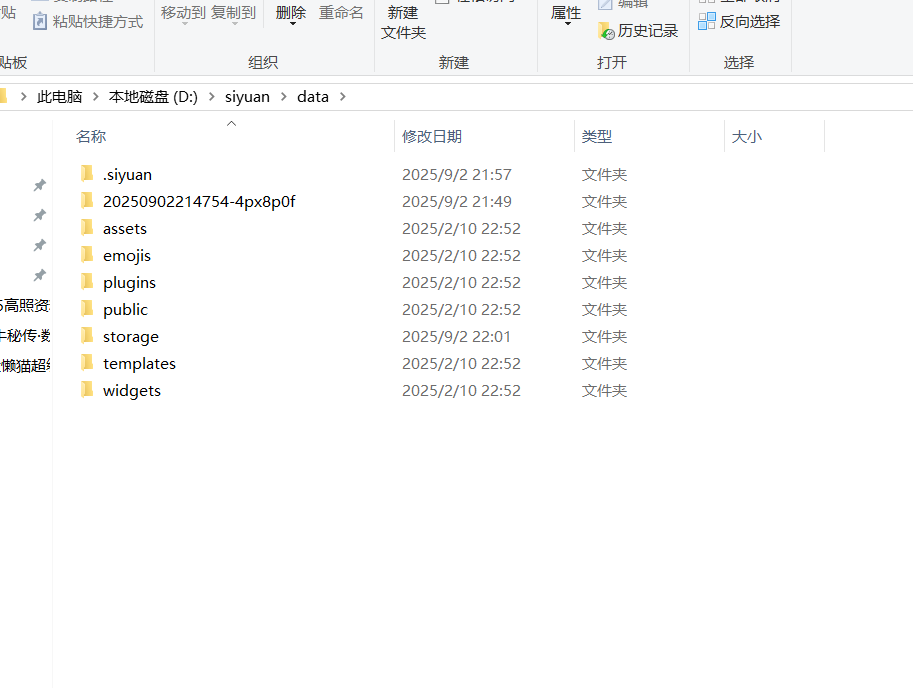Click the plugins folder icon
The width and height of the screenshot is (913, 688).
tap(87, 282)
